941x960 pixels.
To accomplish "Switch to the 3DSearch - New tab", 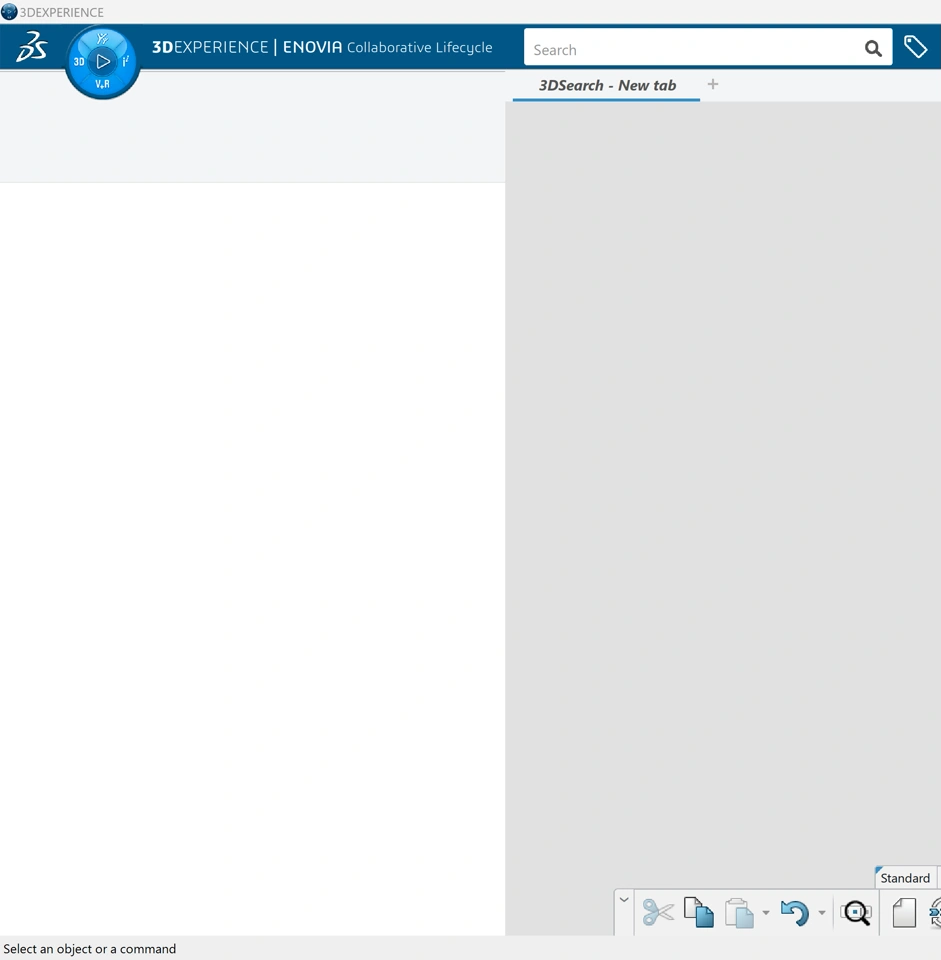I will 607,85.
